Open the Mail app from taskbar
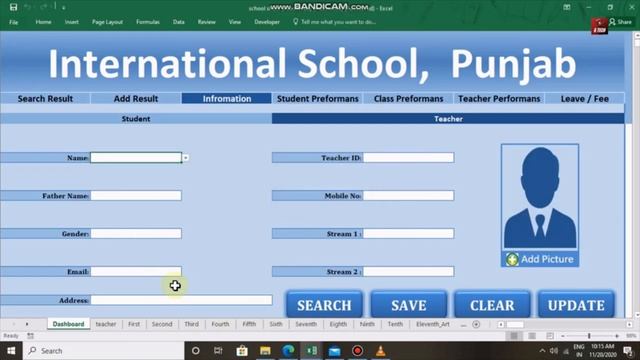 334,351
